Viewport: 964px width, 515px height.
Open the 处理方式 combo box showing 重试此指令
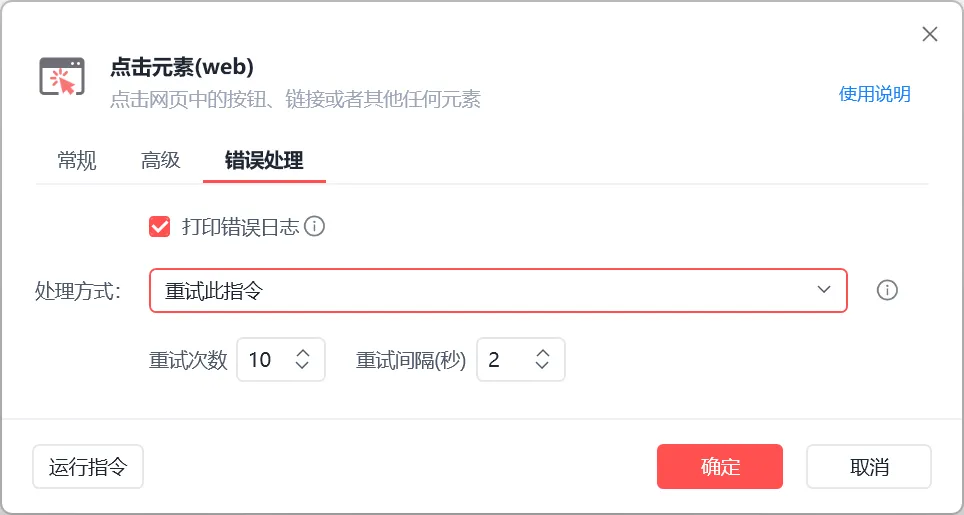point(480,290)
